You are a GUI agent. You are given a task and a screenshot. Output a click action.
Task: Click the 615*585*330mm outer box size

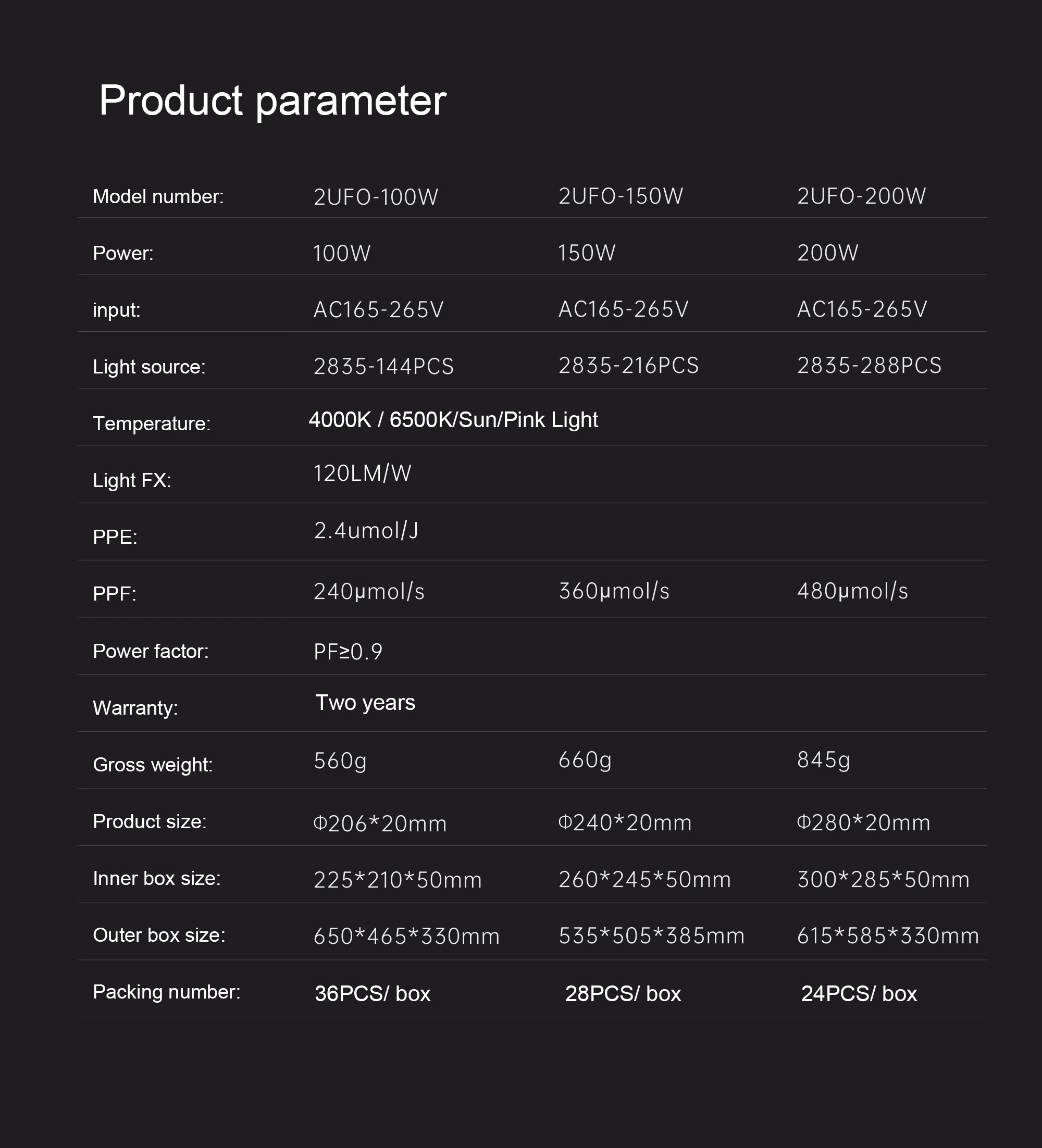click(888, 936)
